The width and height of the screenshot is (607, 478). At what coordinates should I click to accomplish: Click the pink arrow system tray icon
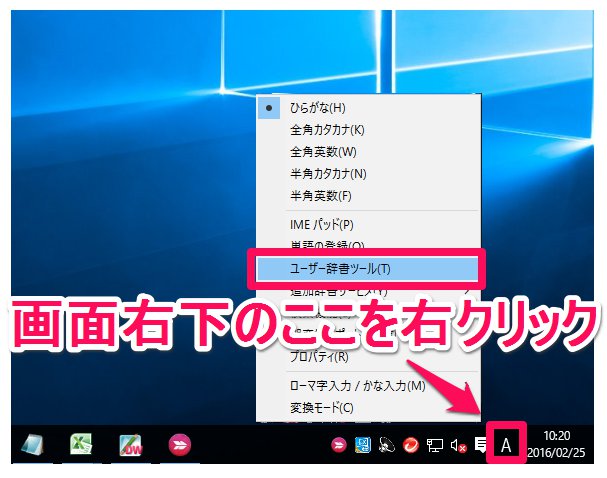point(339,445)
